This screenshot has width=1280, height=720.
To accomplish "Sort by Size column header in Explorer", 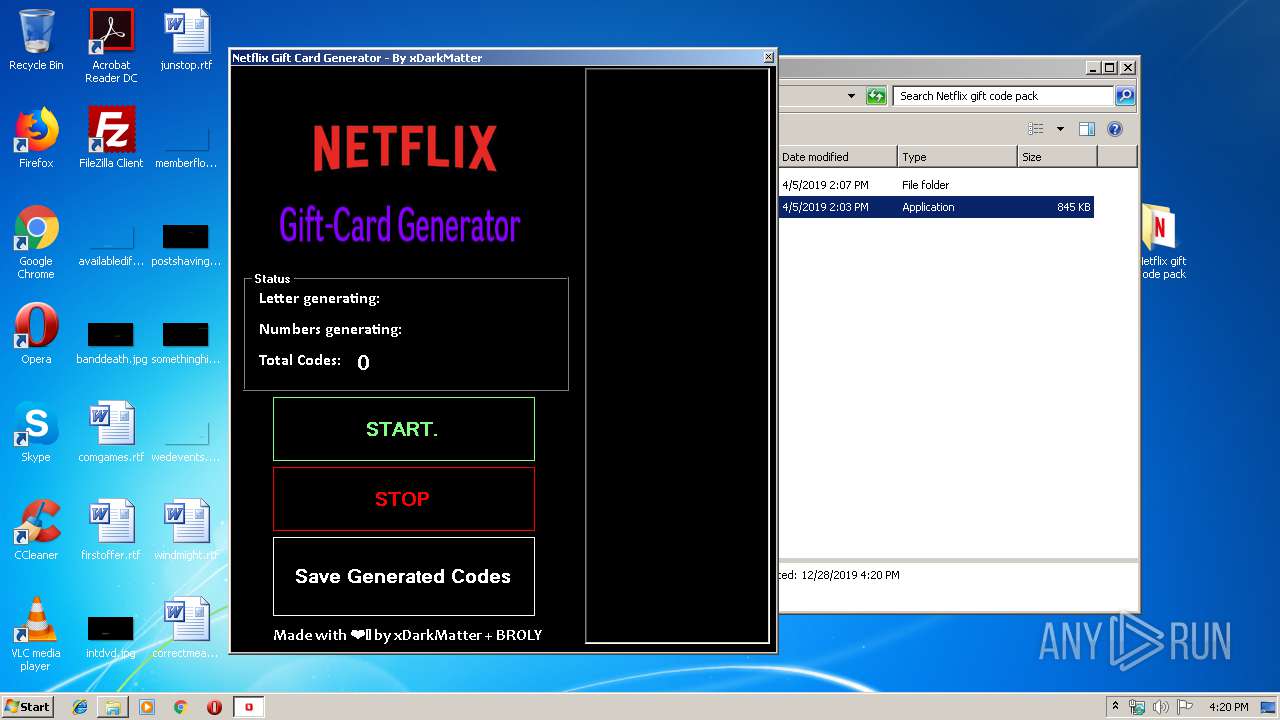I will [1057, 157].
